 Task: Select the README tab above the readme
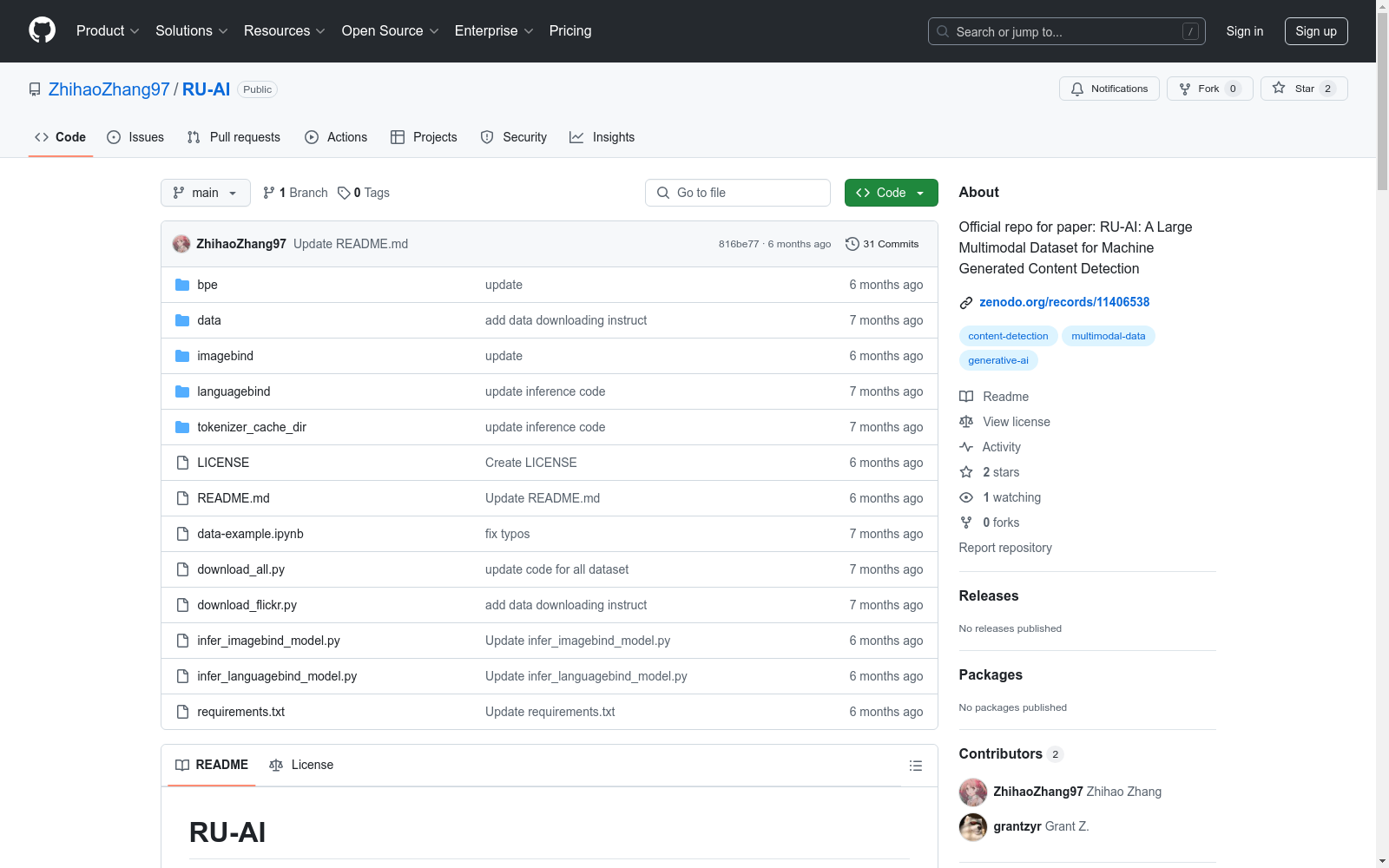coord(212,765)
